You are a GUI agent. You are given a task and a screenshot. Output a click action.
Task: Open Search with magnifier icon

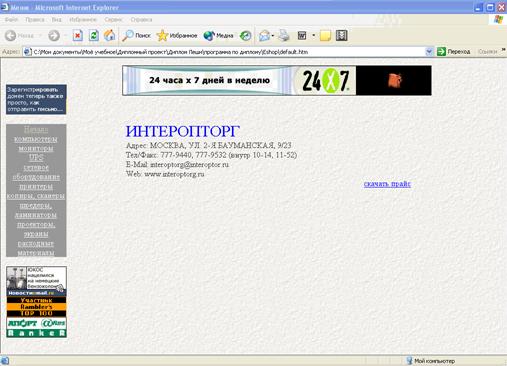tap(128, 35)
